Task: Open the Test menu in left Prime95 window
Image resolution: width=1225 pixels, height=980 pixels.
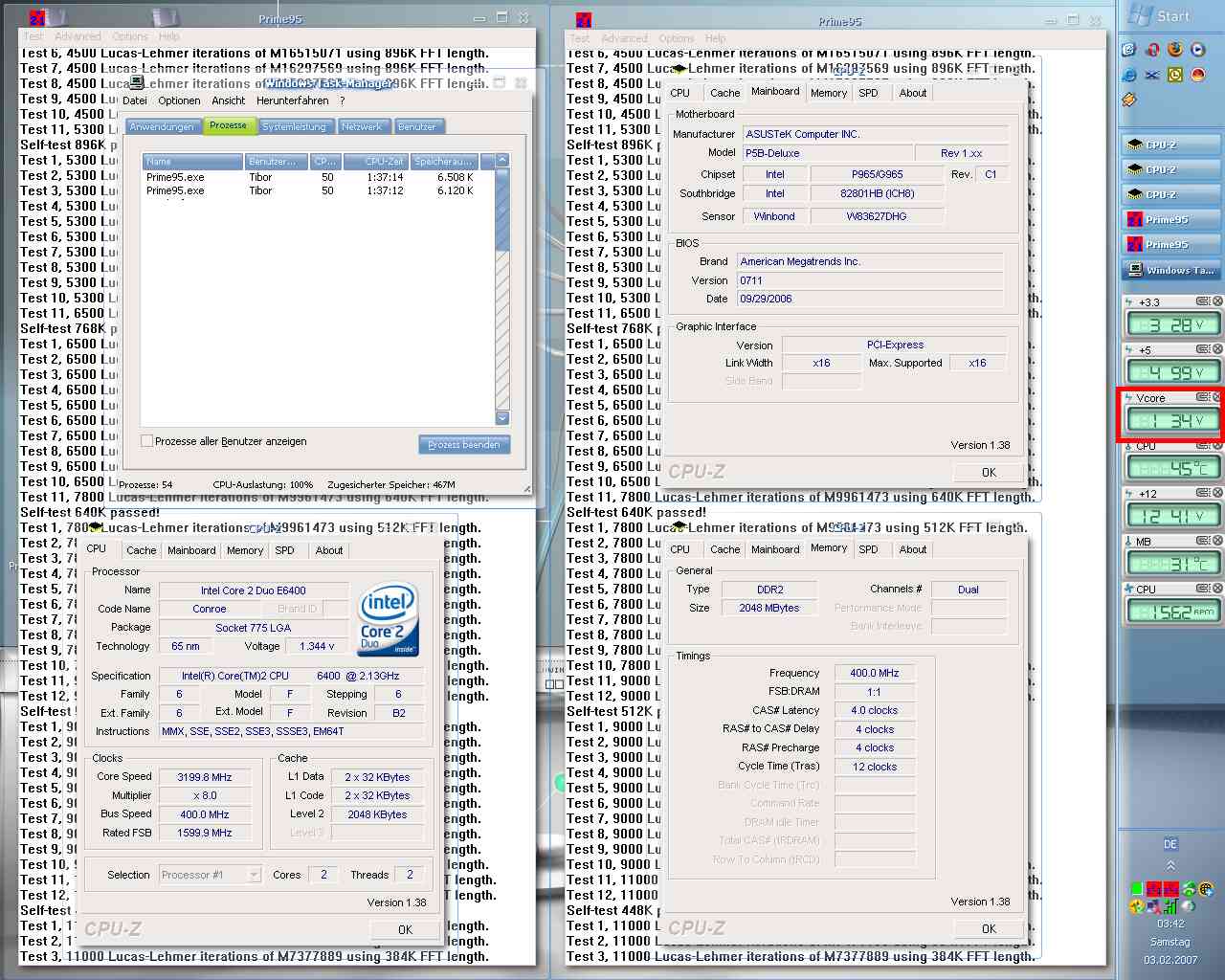Action: 33,36
